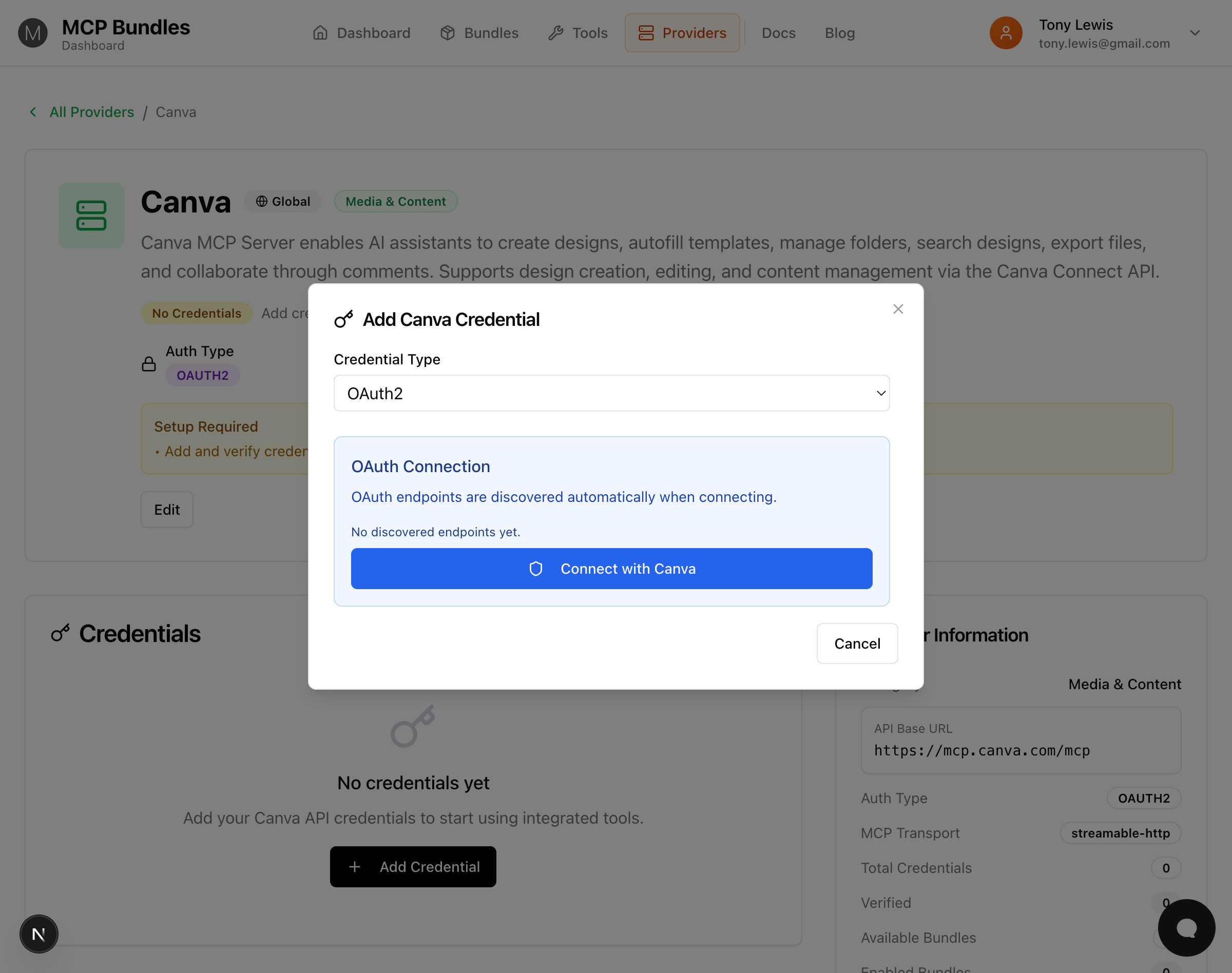
Task: Click the Add Credential button
Action: 413,866
